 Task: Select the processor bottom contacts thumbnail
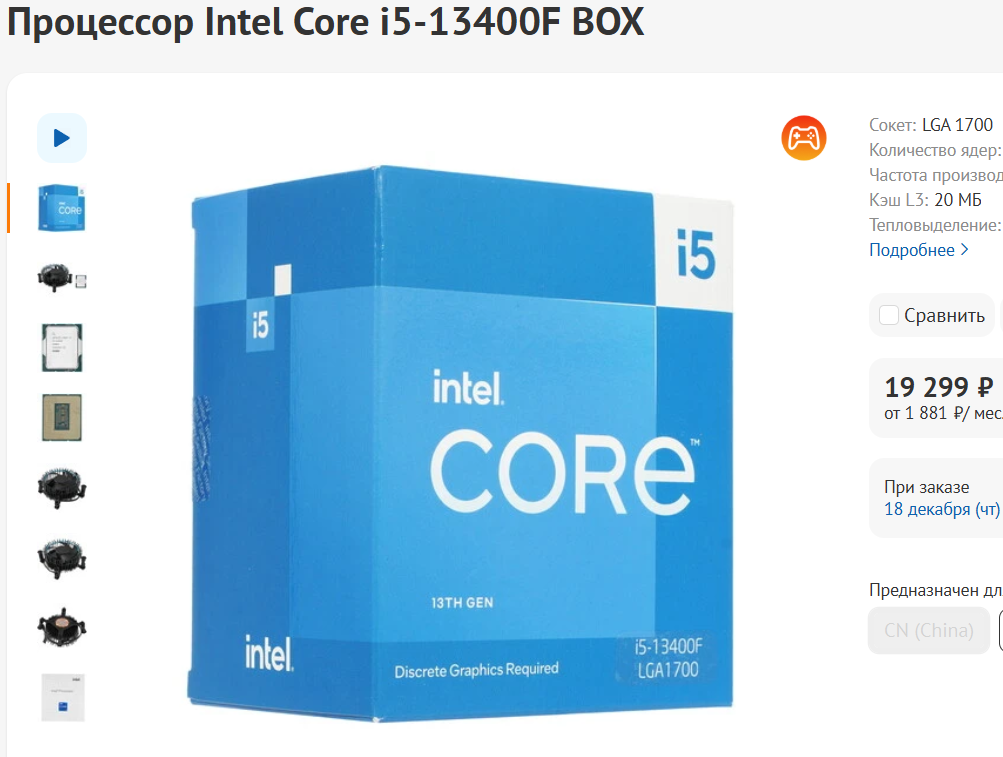61,417
